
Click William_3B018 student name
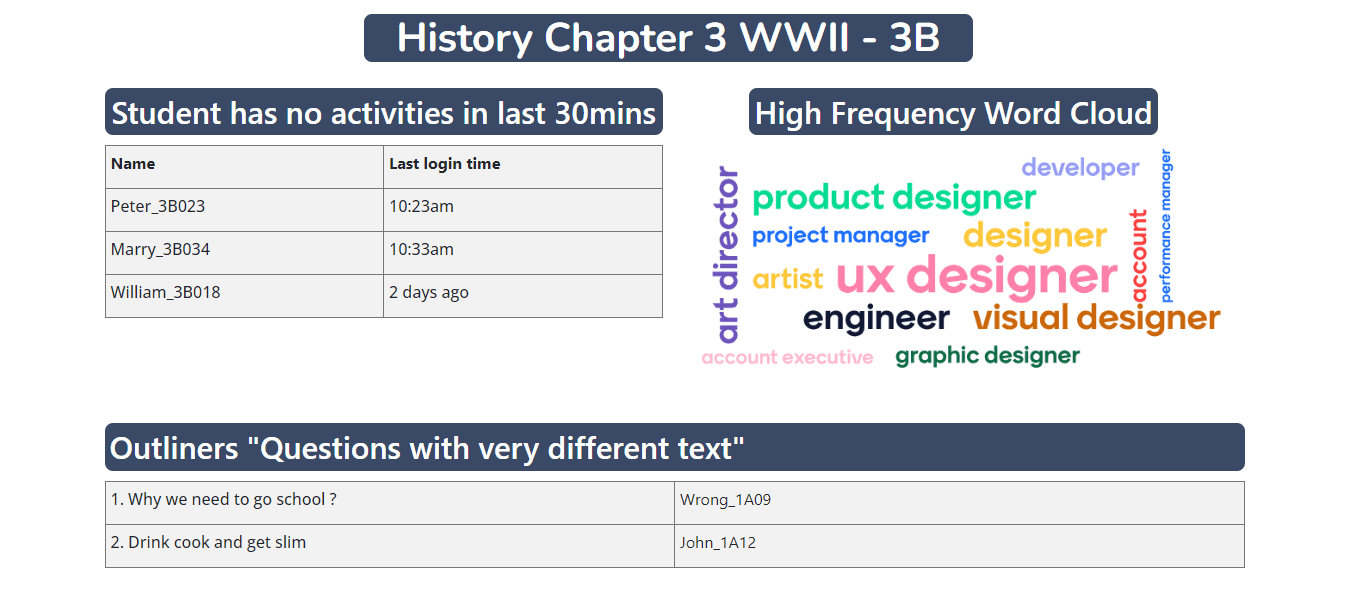(165, 293)
